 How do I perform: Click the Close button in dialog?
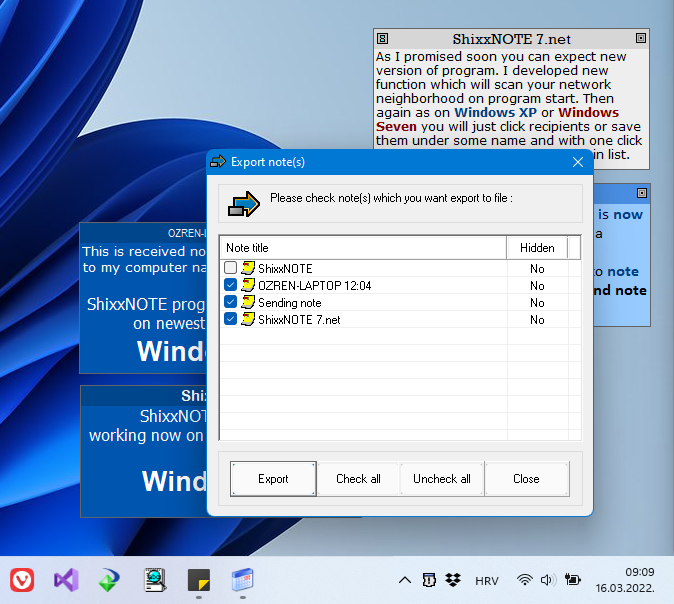click(x=527, y=479)
